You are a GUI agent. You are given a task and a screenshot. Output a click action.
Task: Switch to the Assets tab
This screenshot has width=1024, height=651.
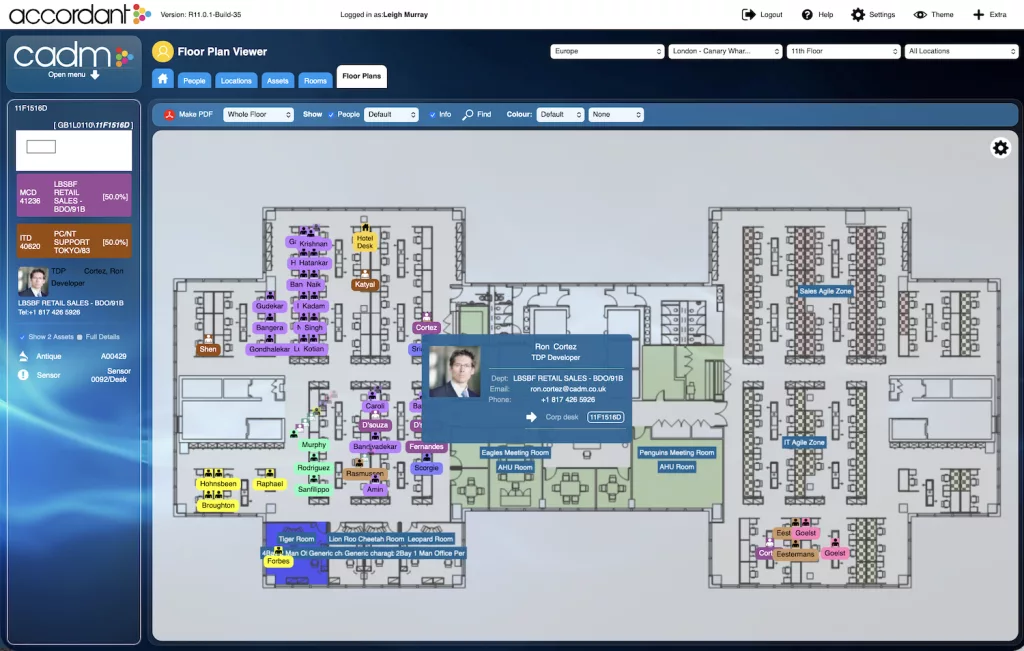278,80
